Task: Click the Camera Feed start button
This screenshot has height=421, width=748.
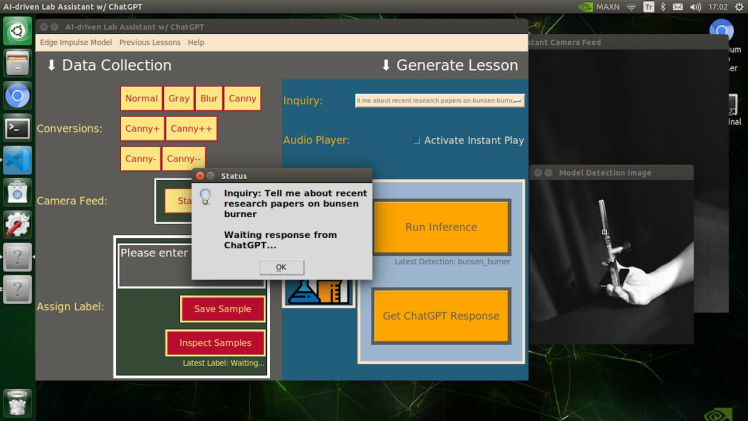Action: click(x=178, y=201)
